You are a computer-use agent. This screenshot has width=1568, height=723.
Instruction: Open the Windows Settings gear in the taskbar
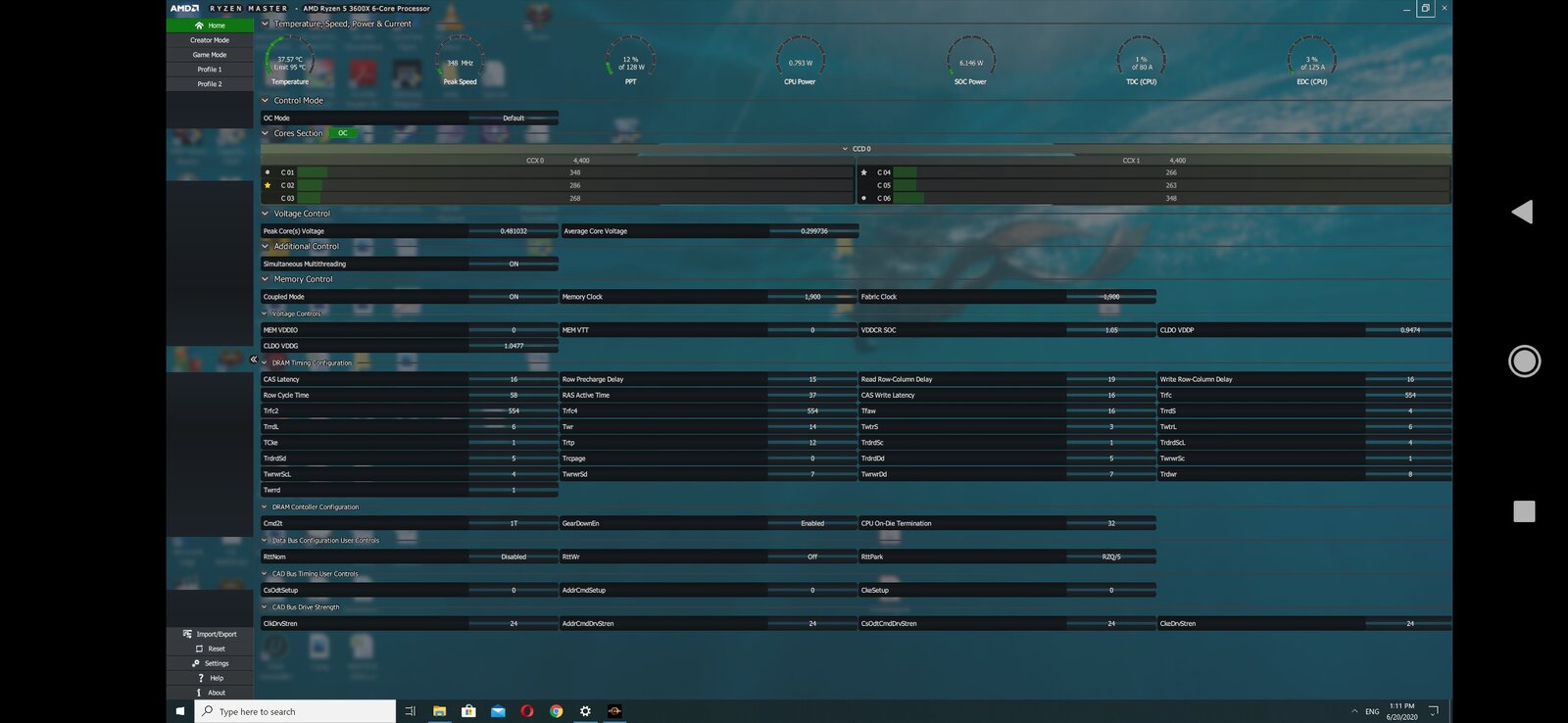point(585,711)
